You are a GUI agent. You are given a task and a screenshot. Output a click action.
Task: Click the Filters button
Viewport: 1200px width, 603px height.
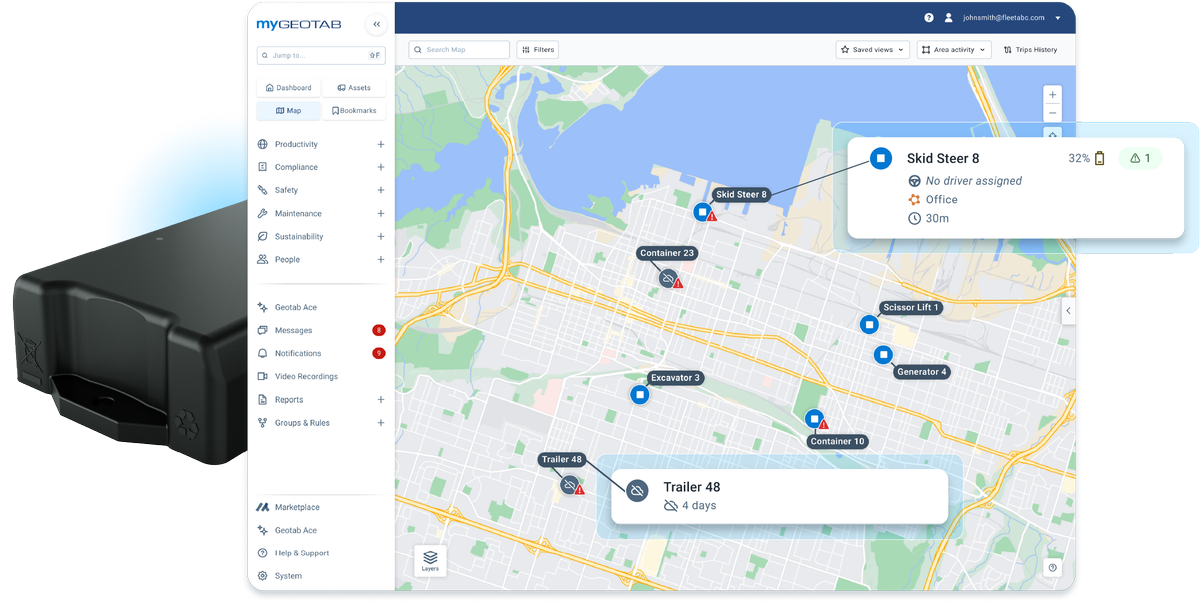coord(537,50)
